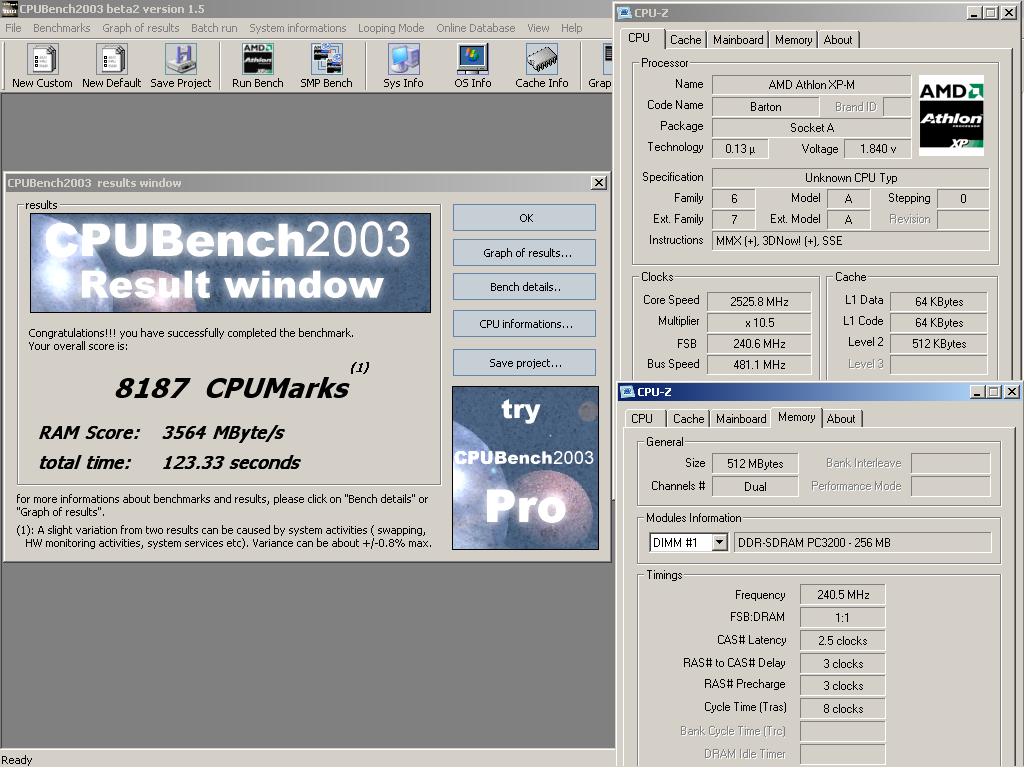Image resolution: width=1024 pixels, height=768 pixels.
Task: Click the CAS# Latency 2.5 clocks value
Action: [842, 641]
